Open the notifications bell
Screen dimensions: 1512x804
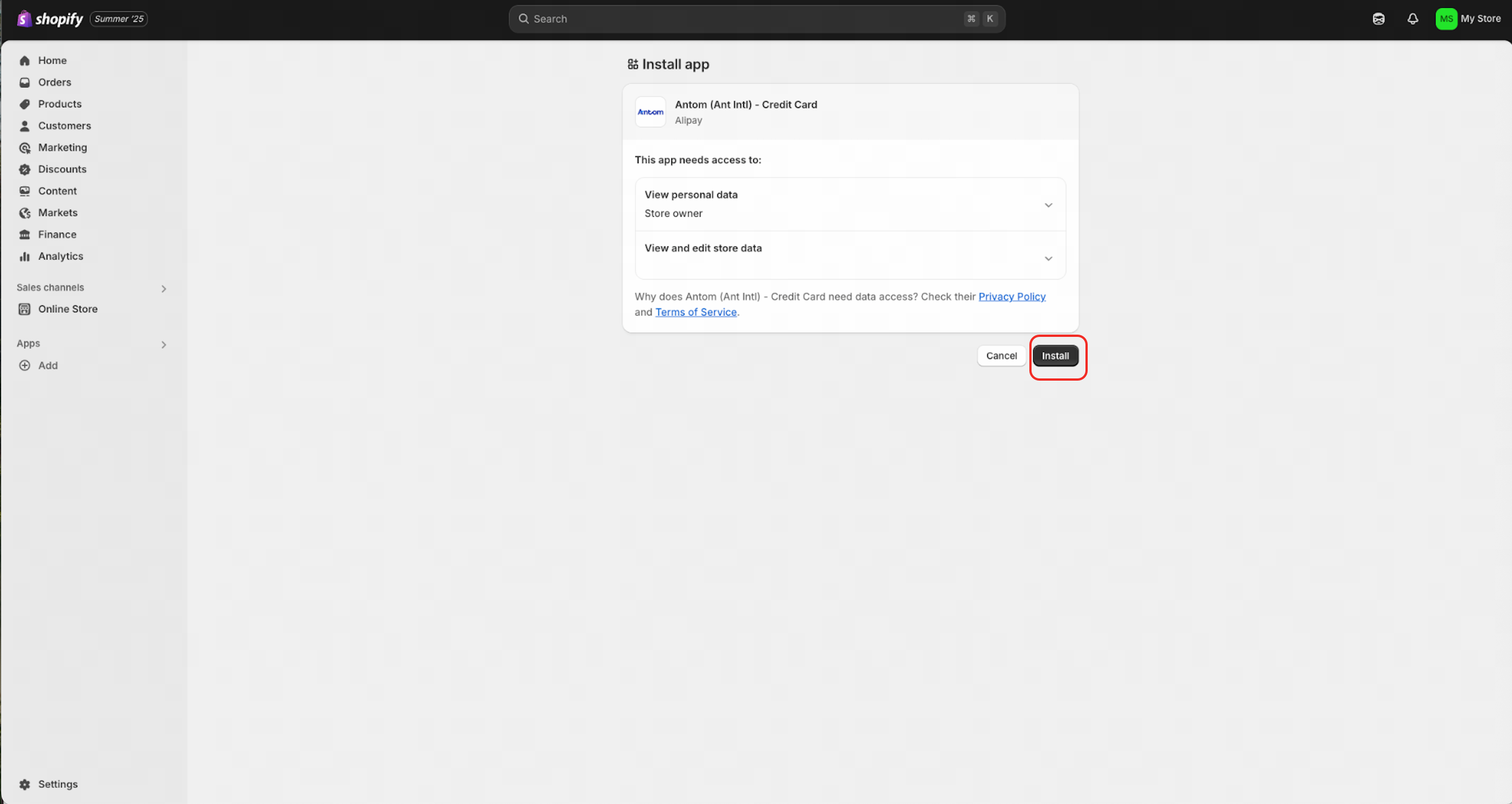1413,19
